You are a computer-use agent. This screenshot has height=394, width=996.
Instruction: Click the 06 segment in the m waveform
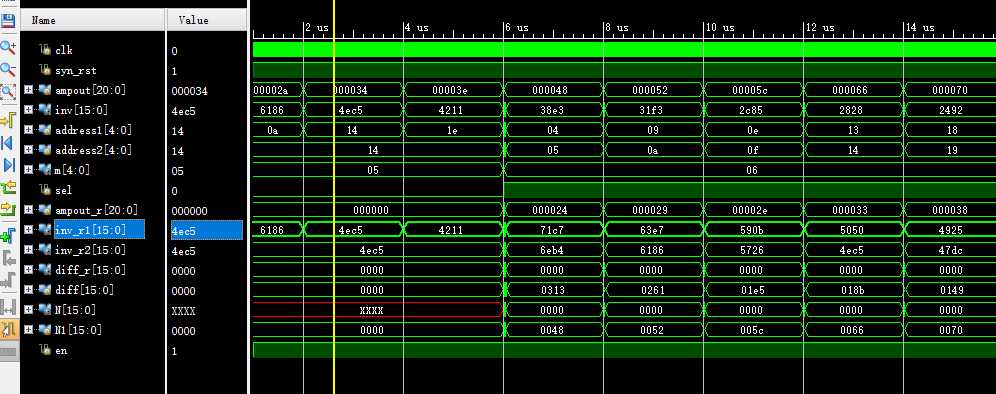click(751, 170)
